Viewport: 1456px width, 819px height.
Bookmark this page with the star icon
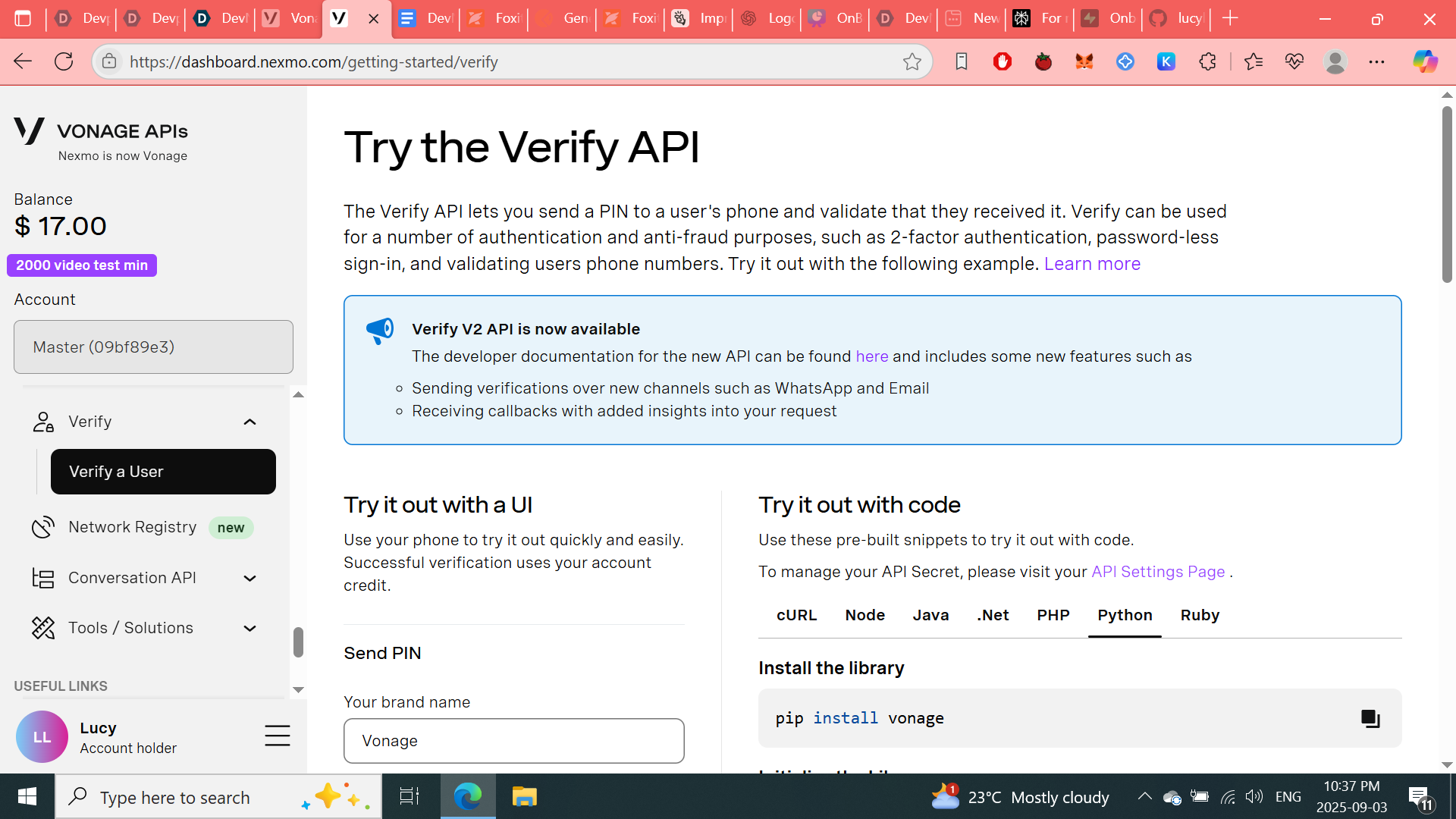[x=912, y=62]
